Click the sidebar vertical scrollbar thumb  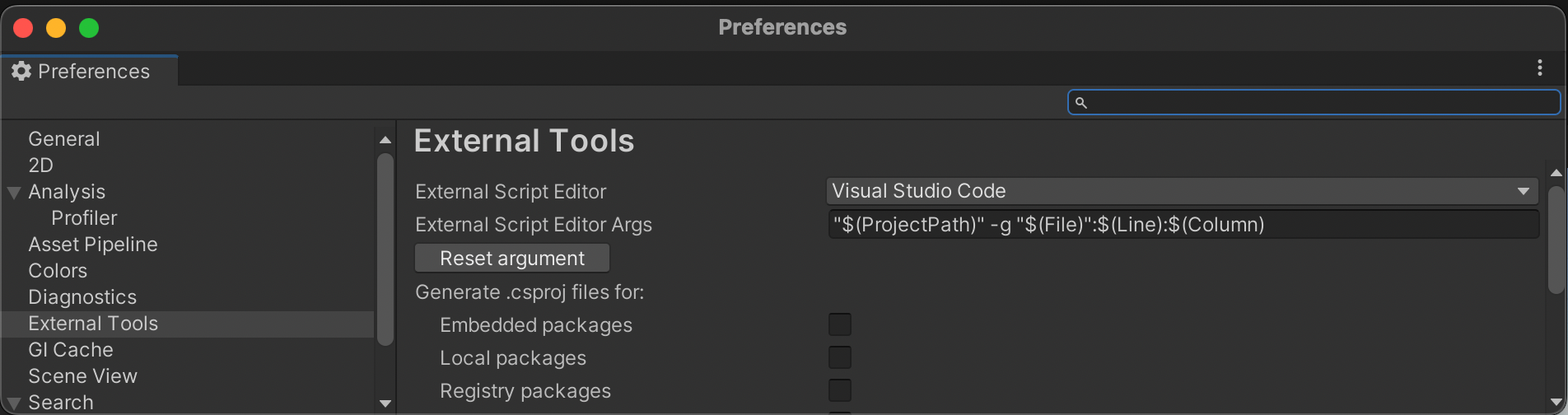[x=385, y=249]
